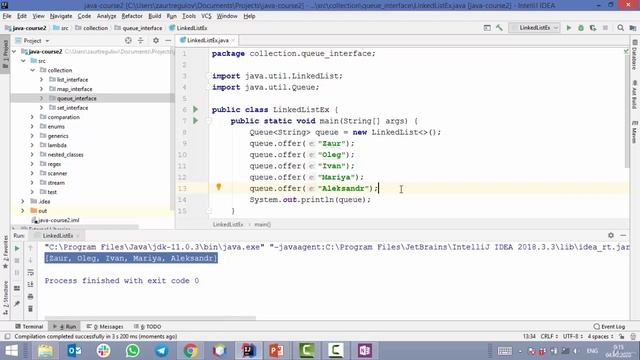
Task: Expand the comparation package
Action: point(32,117)
